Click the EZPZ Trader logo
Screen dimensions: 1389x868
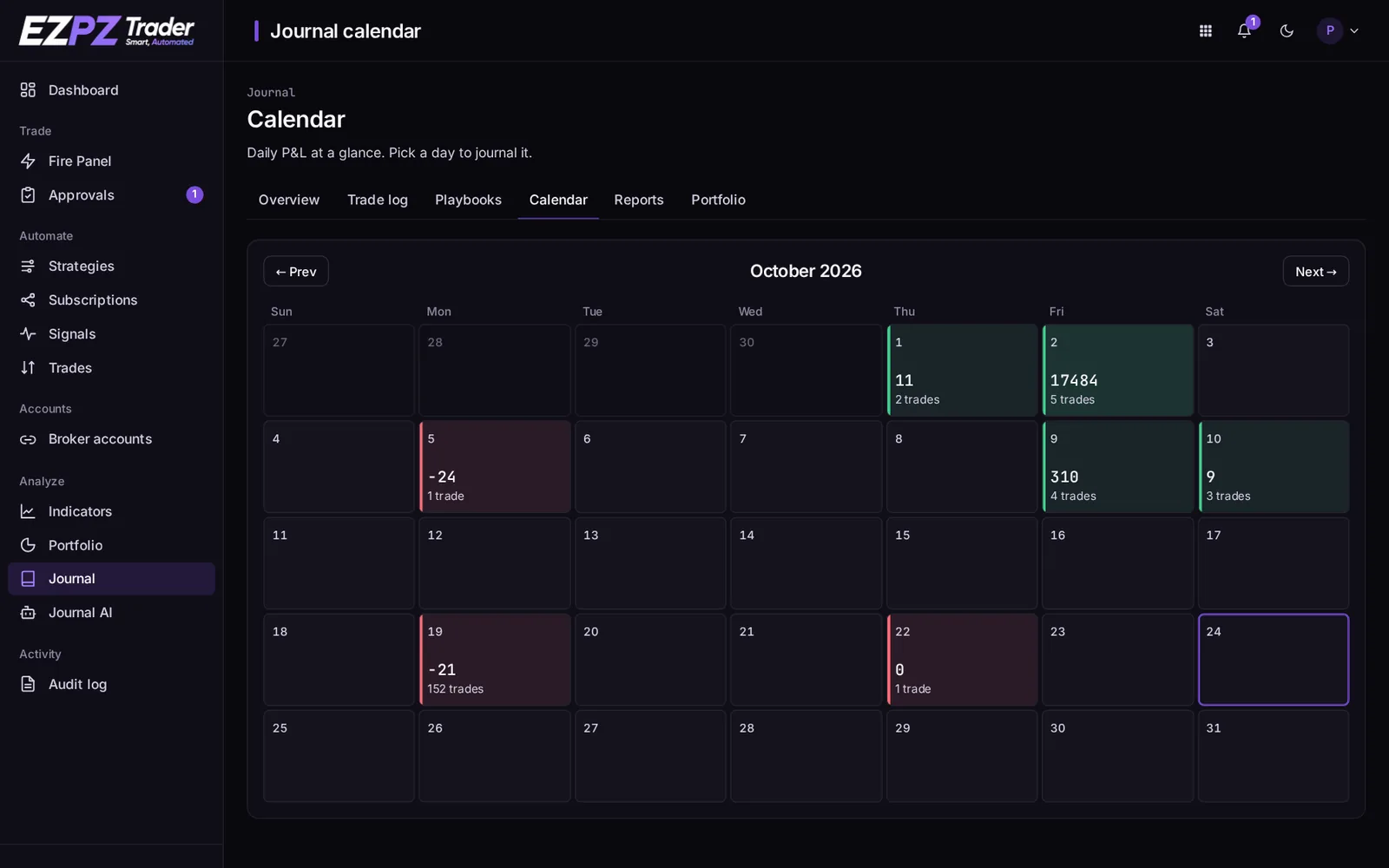(107, 30)
